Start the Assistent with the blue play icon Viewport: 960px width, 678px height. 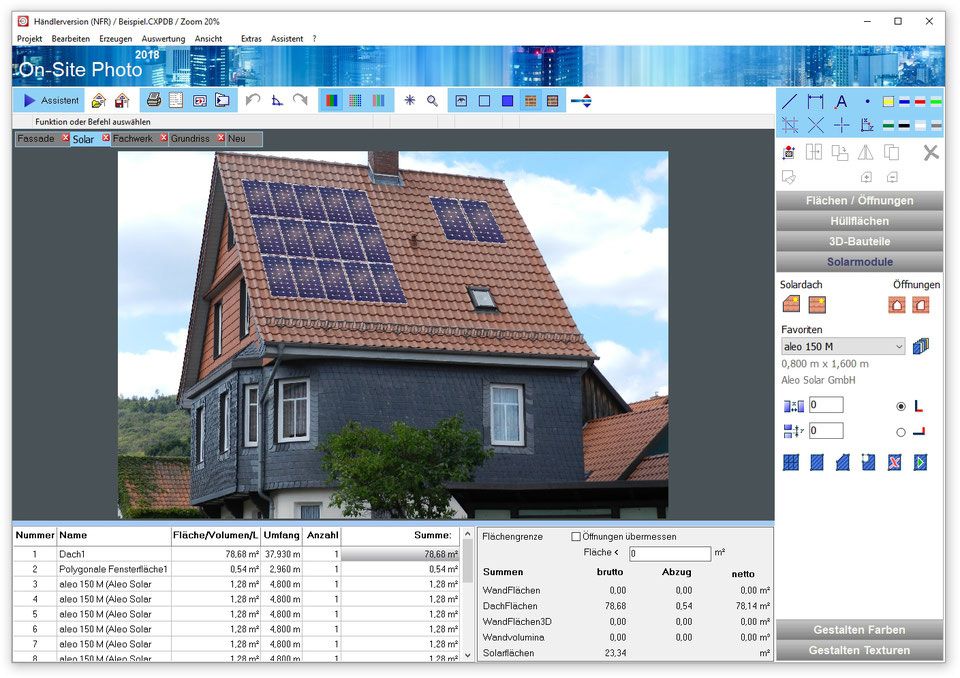(x=28, y=100)
